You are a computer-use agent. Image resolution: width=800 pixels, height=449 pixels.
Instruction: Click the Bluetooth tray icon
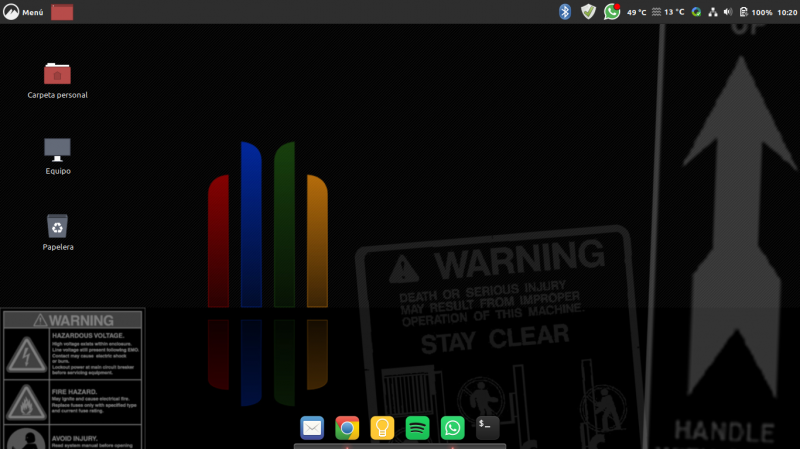[x=564, y=12]
